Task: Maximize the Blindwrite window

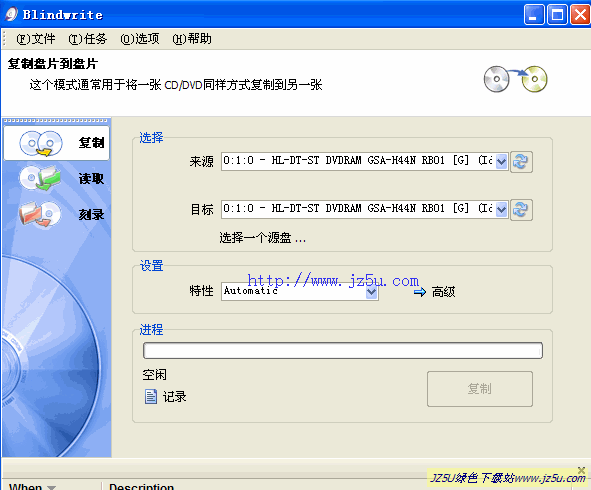Action: pyautogui.click(x=557, y=15)
